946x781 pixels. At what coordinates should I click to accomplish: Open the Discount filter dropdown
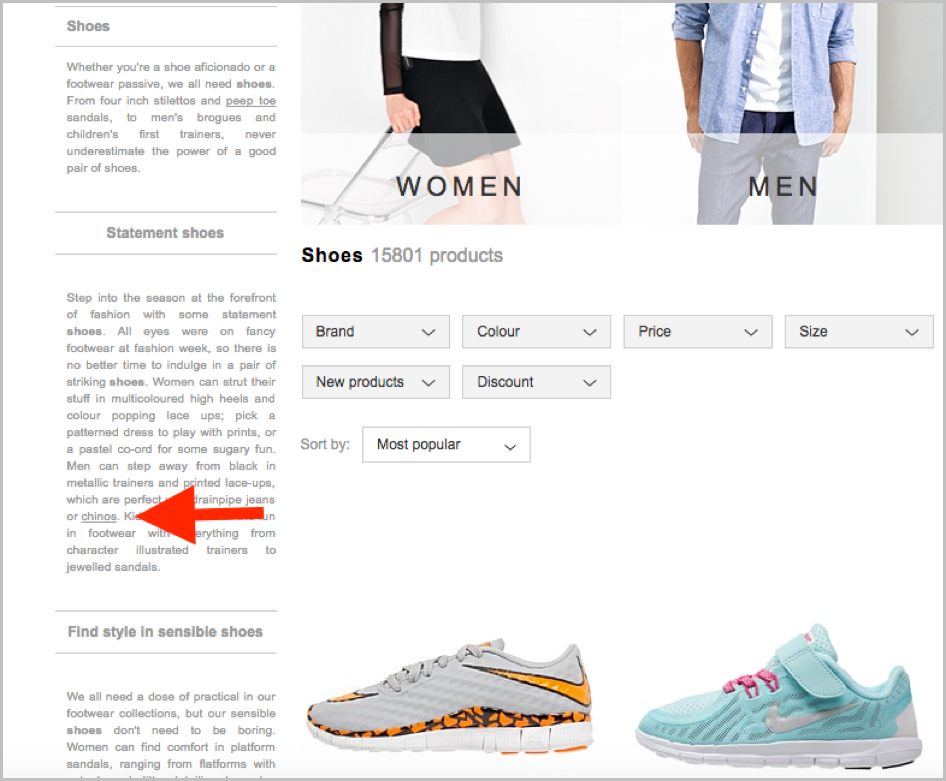pos(536,382)
